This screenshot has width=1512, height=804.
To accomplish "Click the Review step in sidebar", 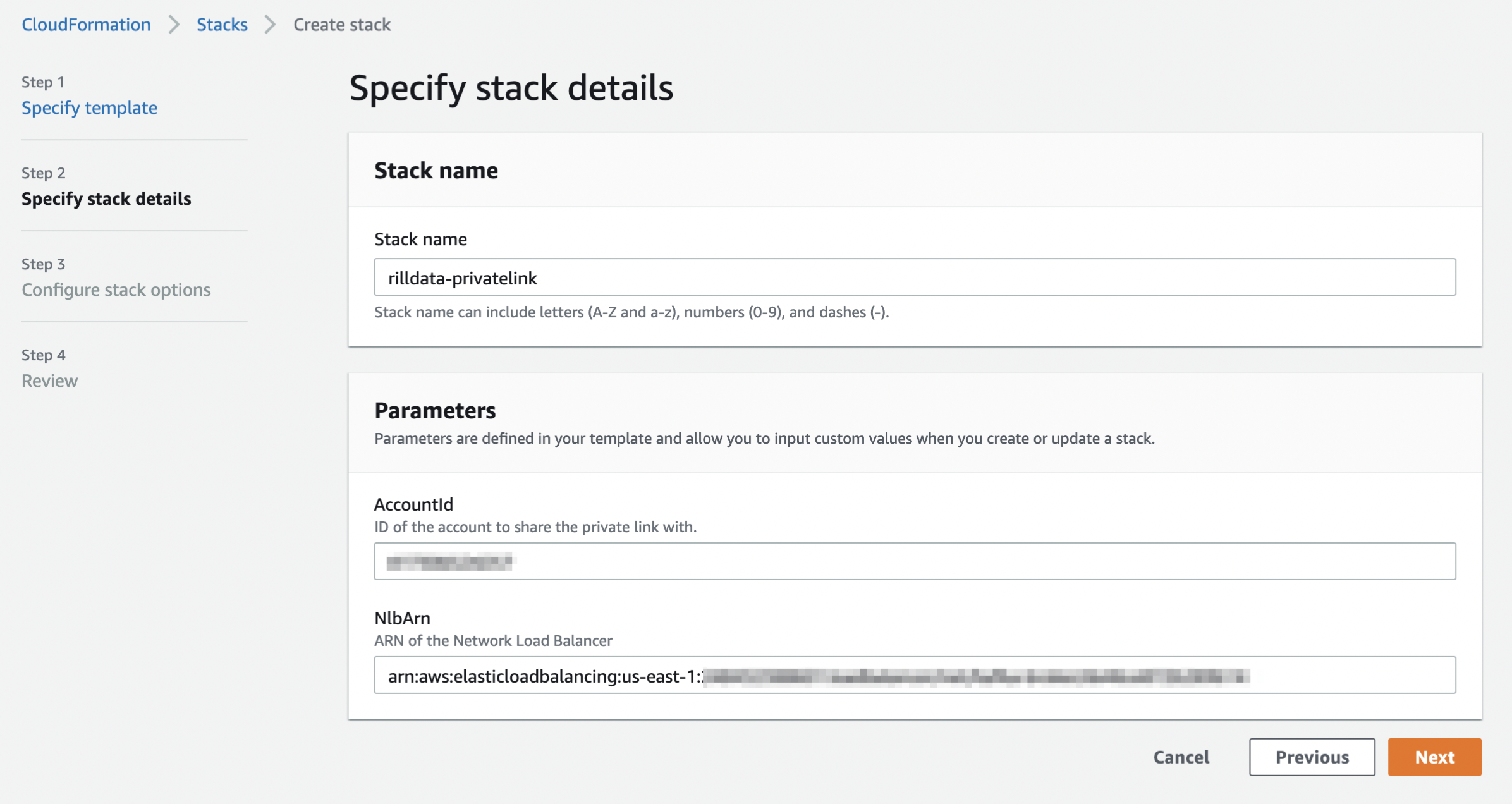I will point(49,381).
